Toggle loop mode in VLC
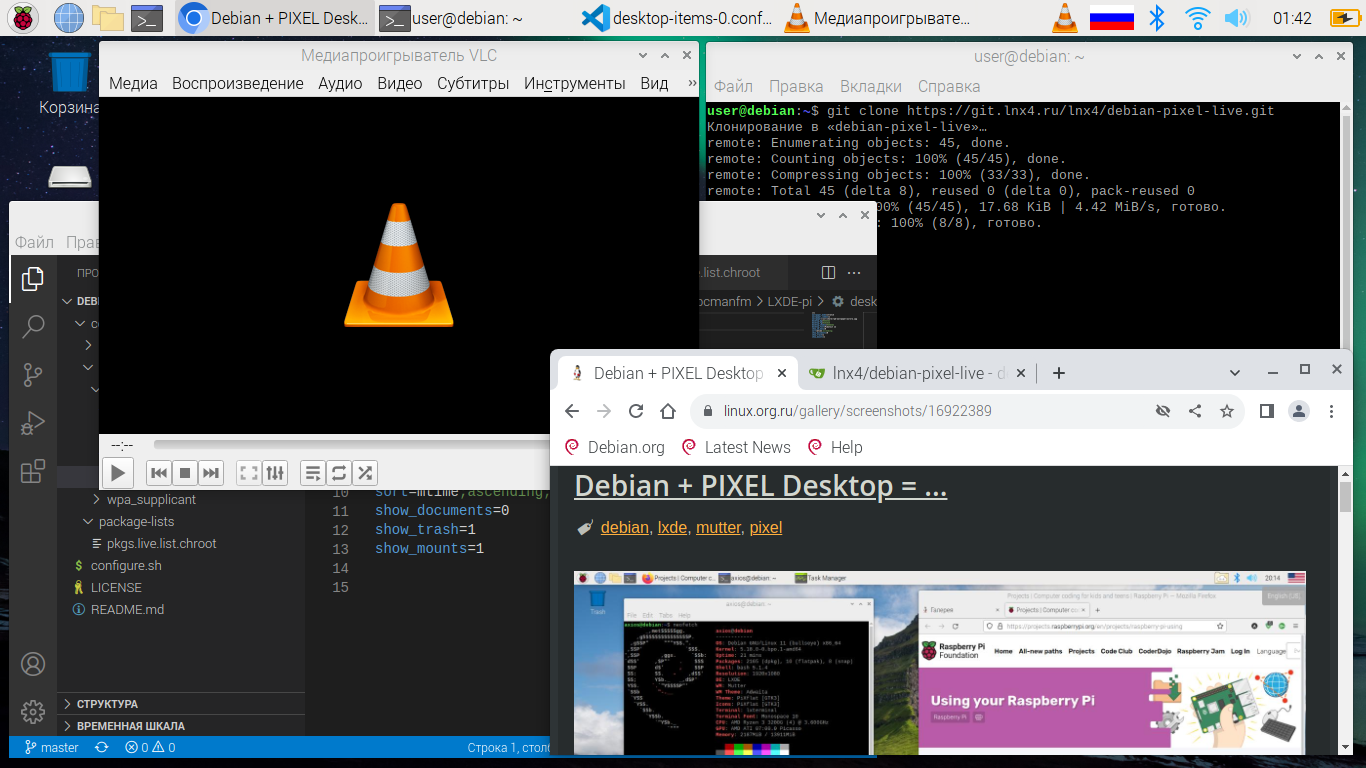 tap(339, 473)
